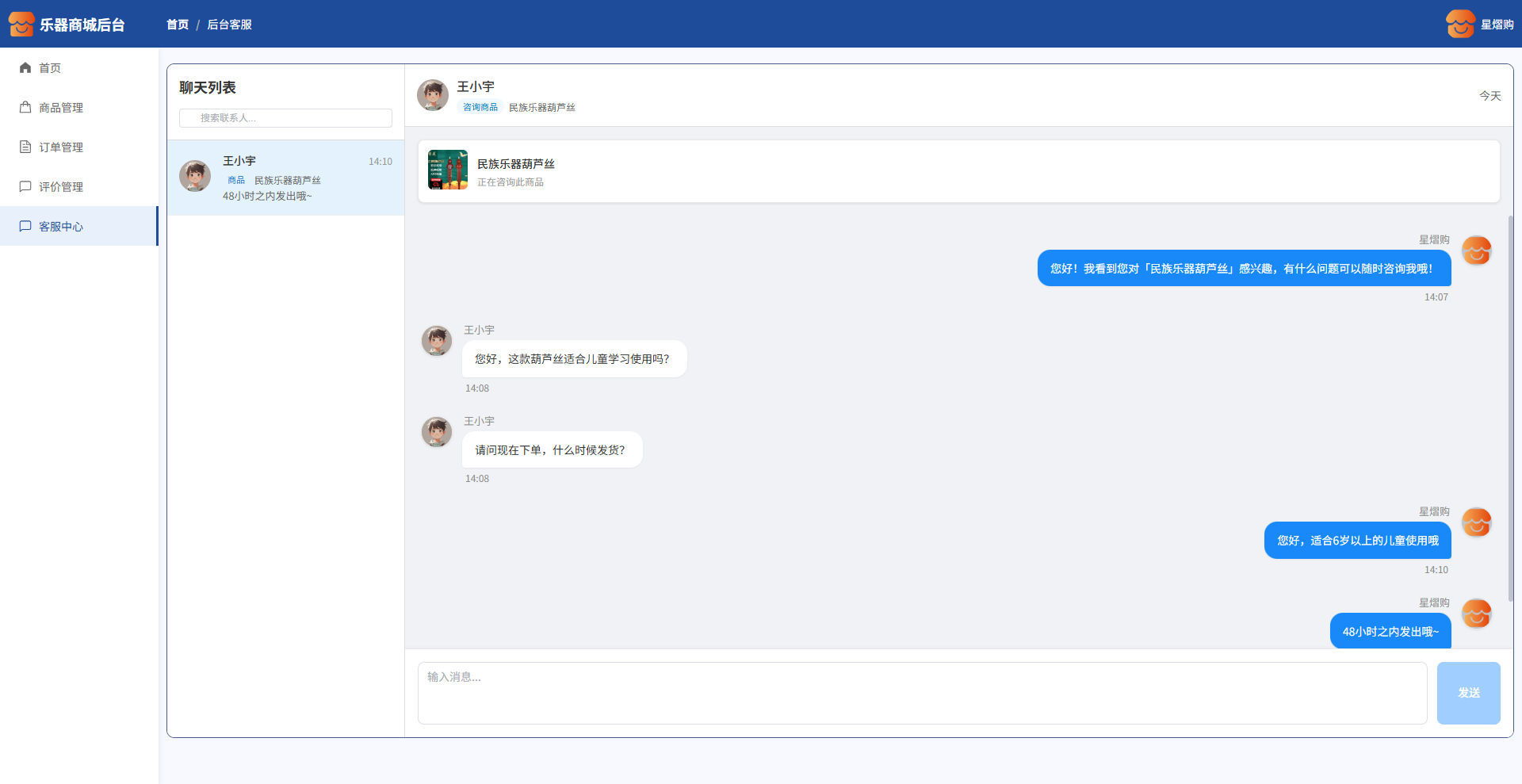Click the 后台客服 breadcrumb item
The height and width of the screenshot is (784, 1522).
pyautogui.click(x=229, y=25)
